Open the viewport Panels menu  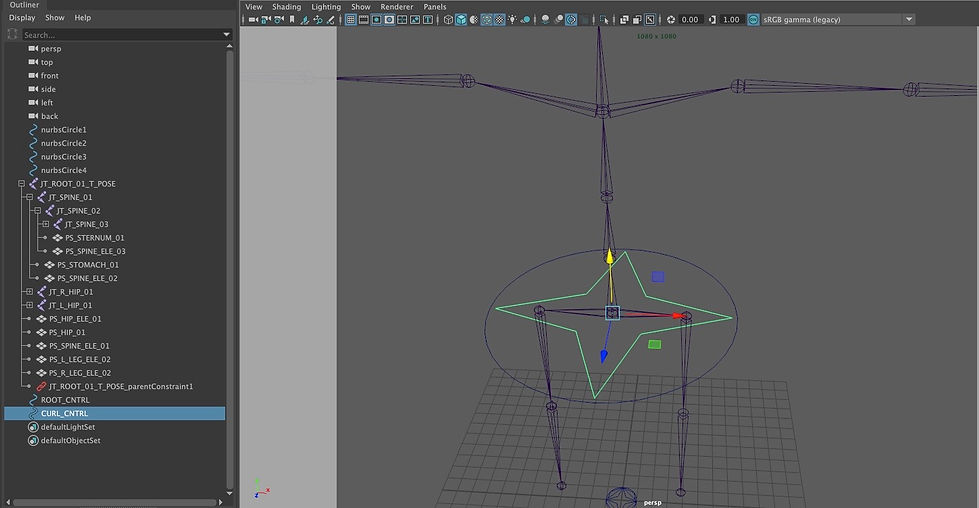(435, 7)
